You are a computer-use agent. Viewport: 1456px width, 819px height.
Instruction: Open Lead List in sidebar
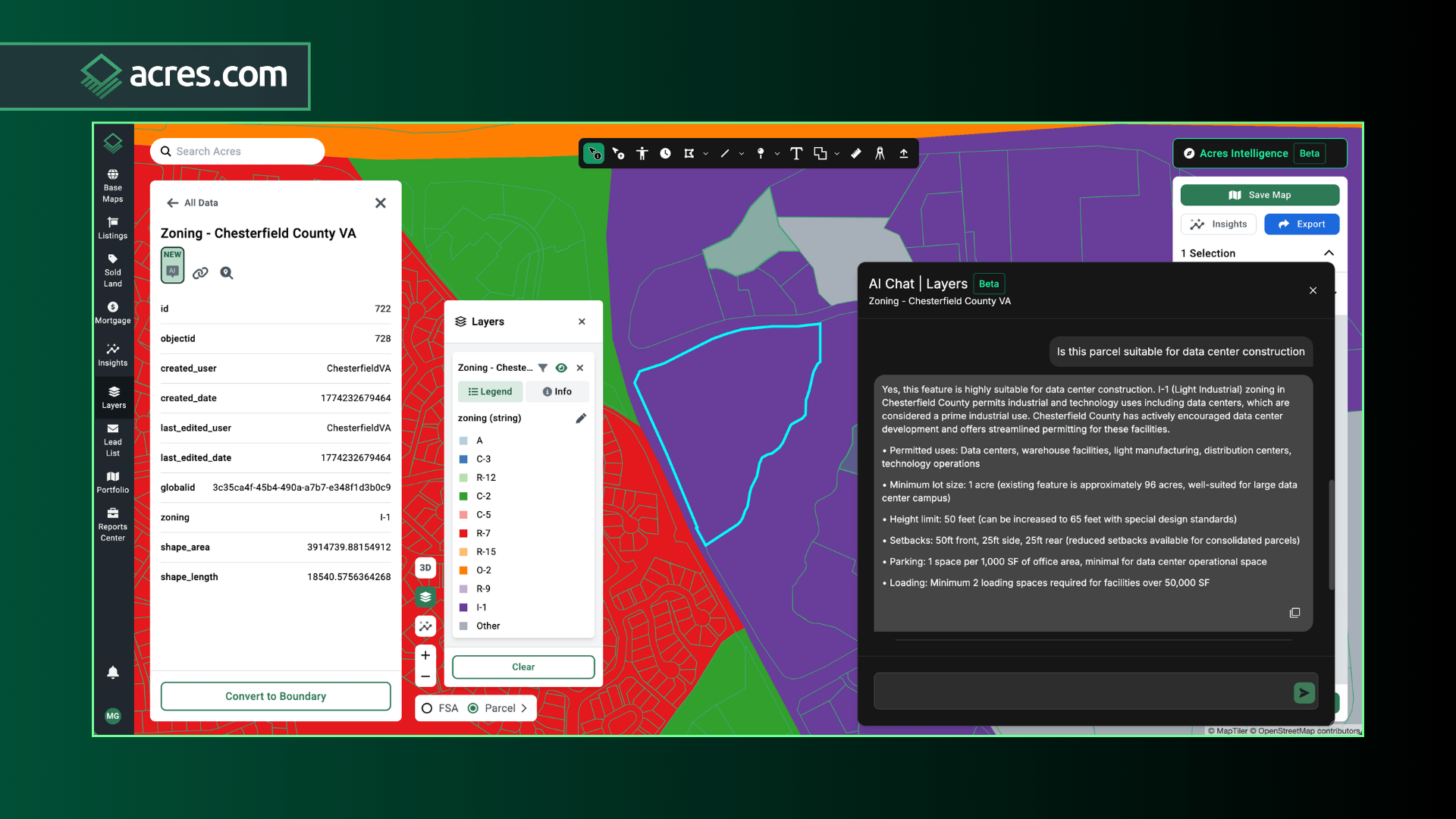113,440
